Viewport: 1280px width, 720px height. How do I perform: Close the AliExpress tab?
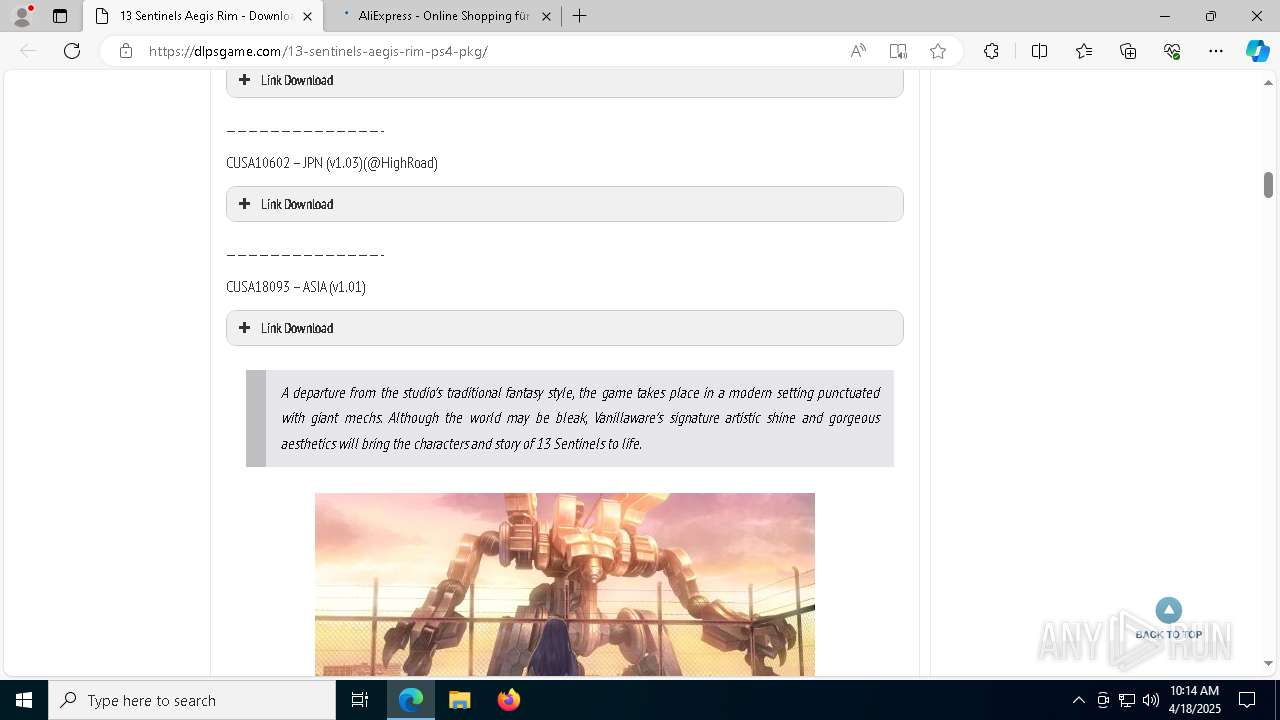pyautogui.click(x=546, y=16)
